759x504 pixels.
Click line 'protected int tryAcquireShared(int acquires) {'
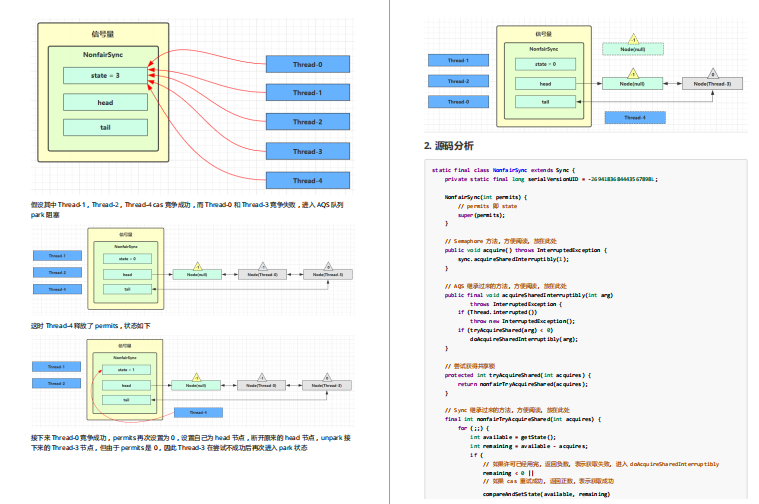[518, 375]
